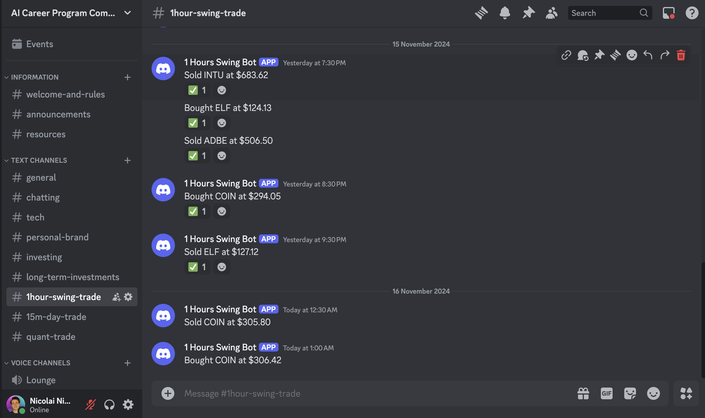Send a gift via gift icon
The height and width of the screenshot is (418, 705).
(x=583, y=394)
